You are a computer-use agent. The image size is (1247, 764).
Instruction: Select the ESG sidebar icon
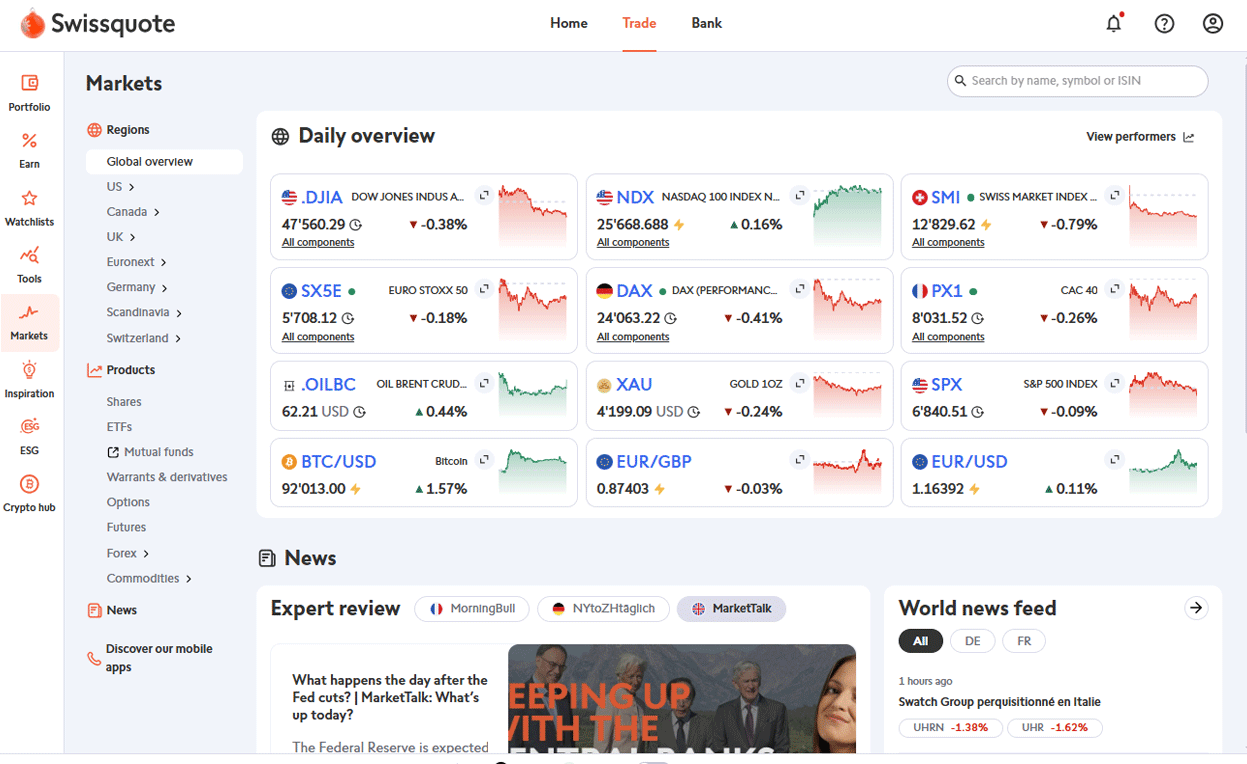(x=29, y=436)
